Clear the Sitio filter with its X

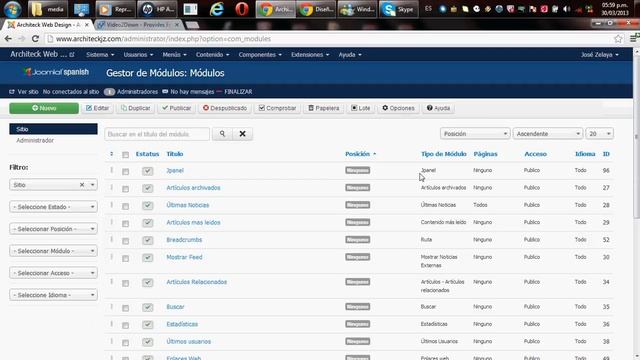[x=82, y=185]
